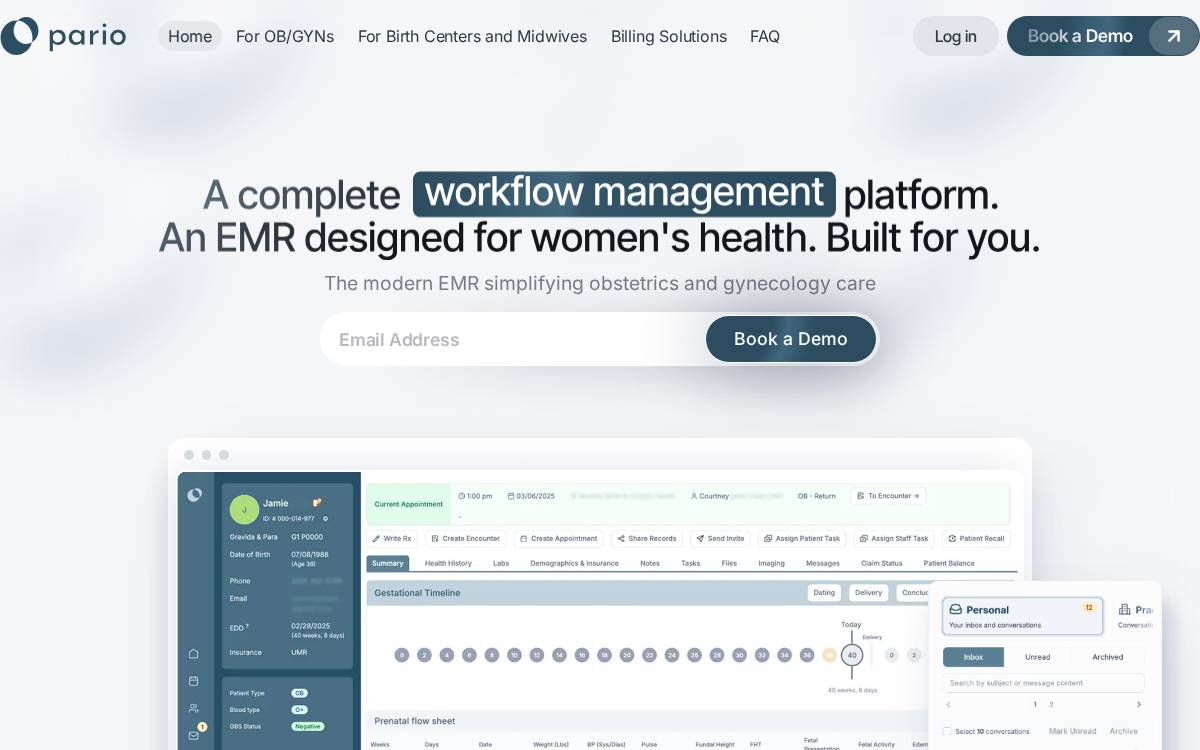
Task: Open the Personal inbox card
Action: click(1022, 616)
